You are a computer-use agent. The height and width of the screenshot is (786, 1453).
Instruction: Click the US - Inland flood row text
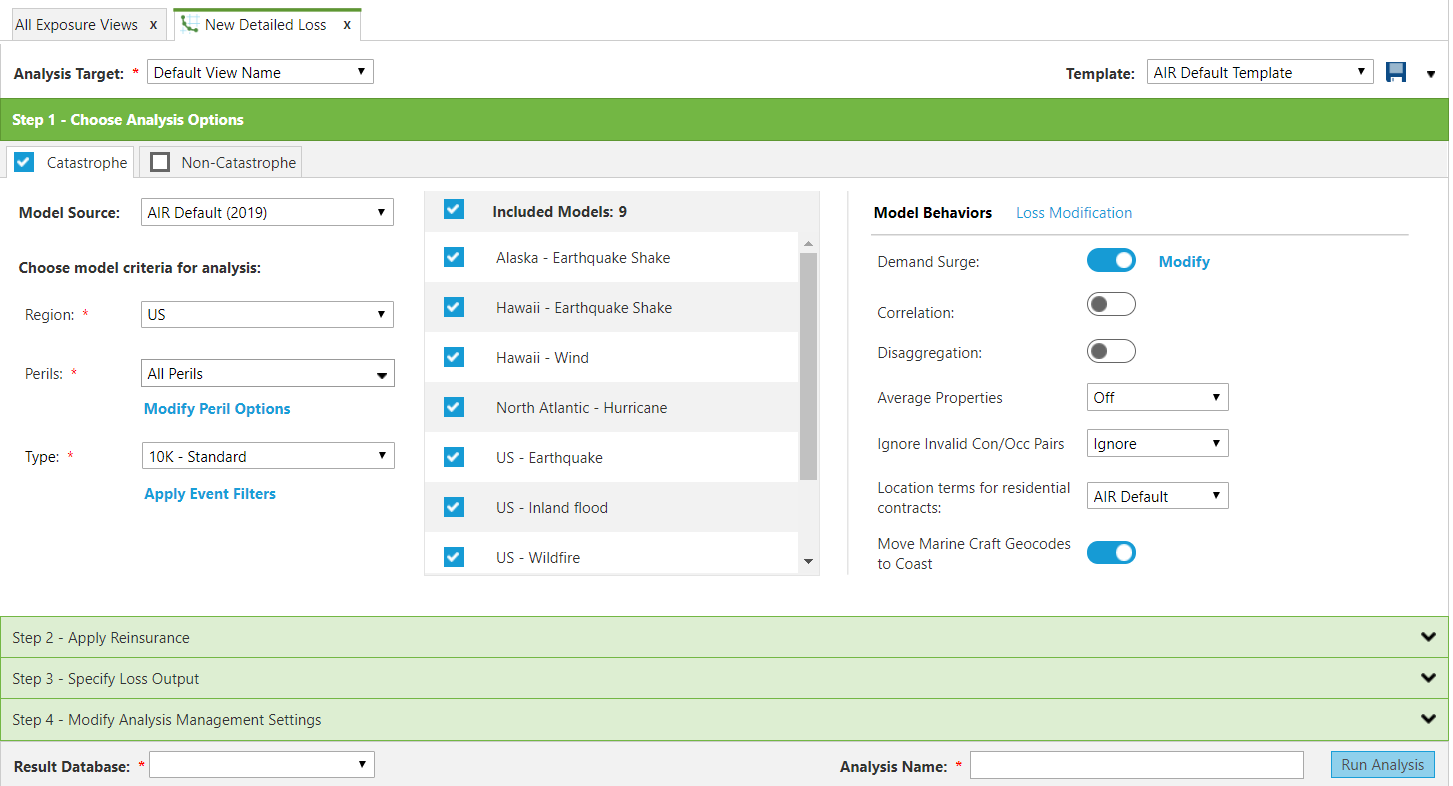(552, 508)
